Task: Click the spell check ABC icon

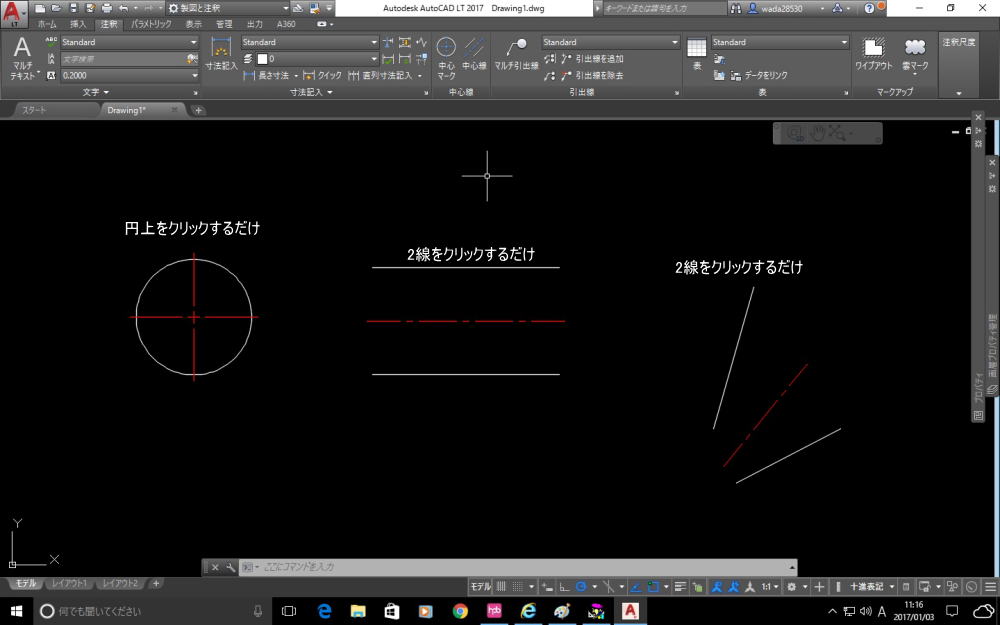Action: click(51, 42)
